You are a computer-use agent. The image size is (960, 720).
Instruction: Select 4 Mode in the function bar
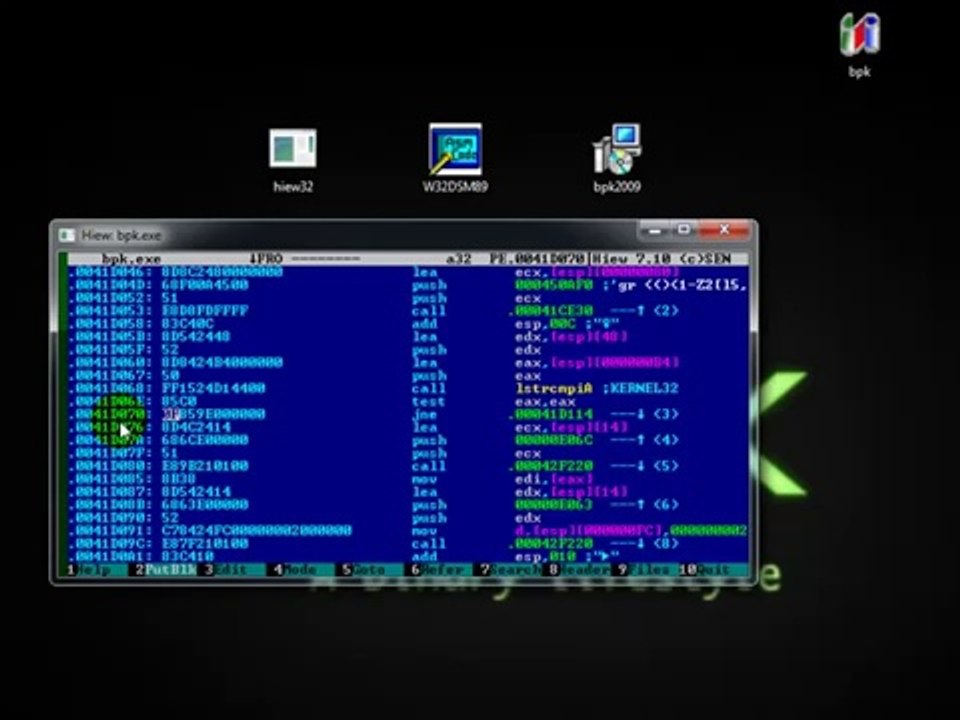[294, 570]
